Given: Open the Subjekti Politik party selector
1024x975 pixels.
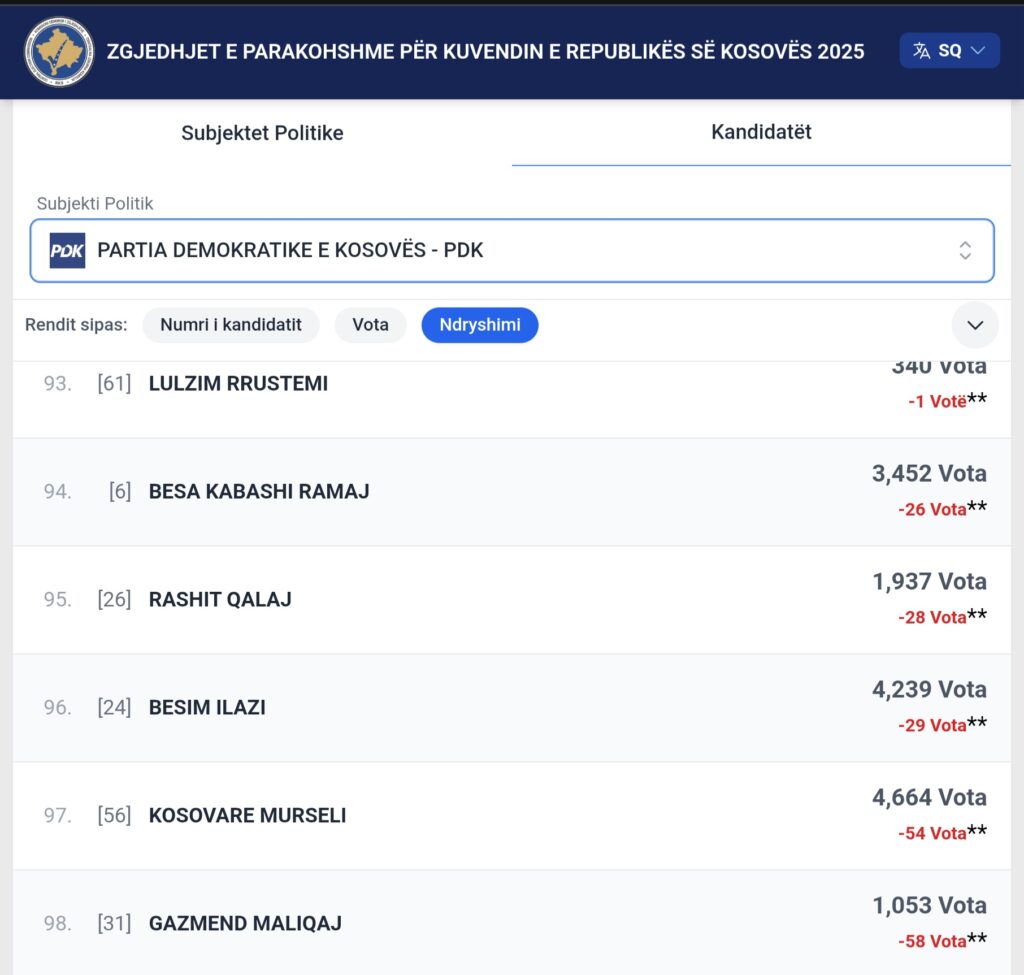Looking at the screenshot, I should click(x=512, y=250).
